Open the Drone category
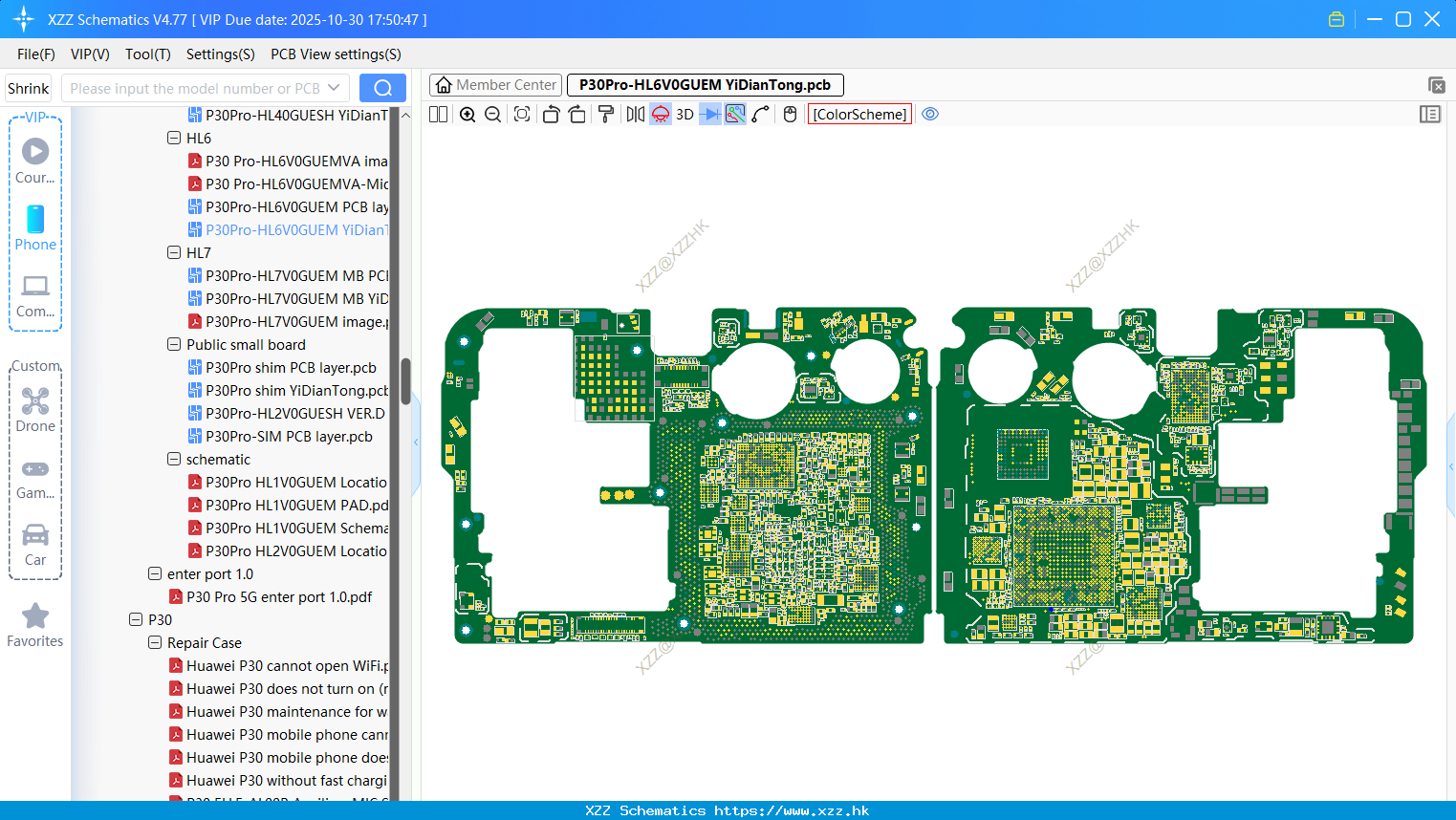The width and height of the screenshot is (1456, 820). (35, 409)
